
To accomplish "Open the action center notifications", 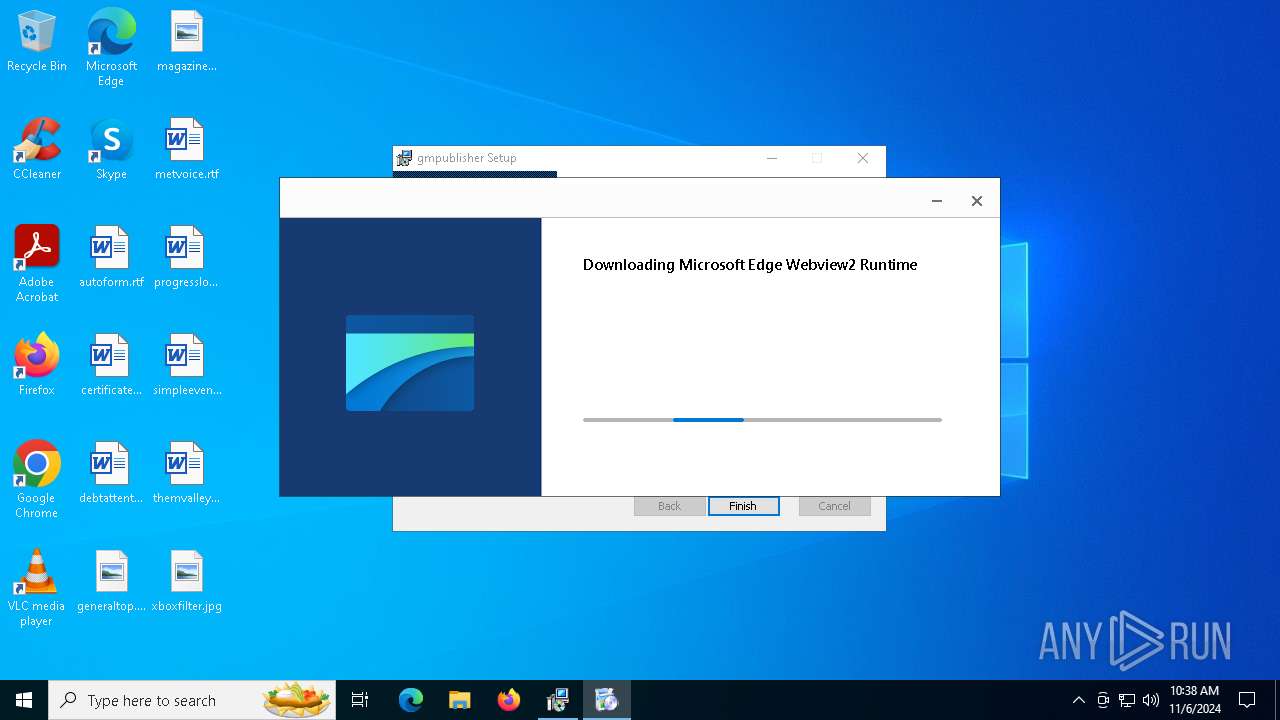I will coord(1247,700).
